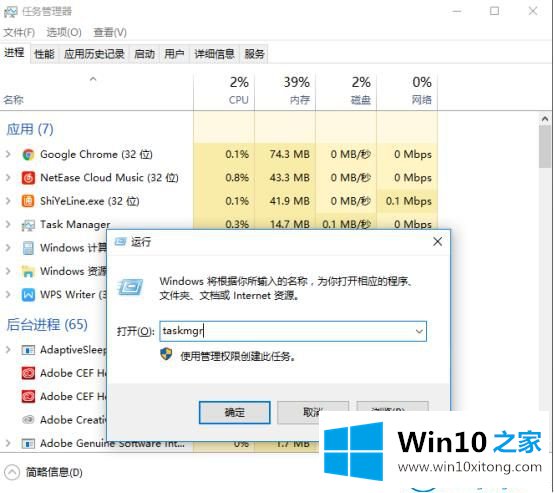Select the 进程 tab
Image resolution: width=554 pixels, height=493 pixels.
tap(14, 53)
